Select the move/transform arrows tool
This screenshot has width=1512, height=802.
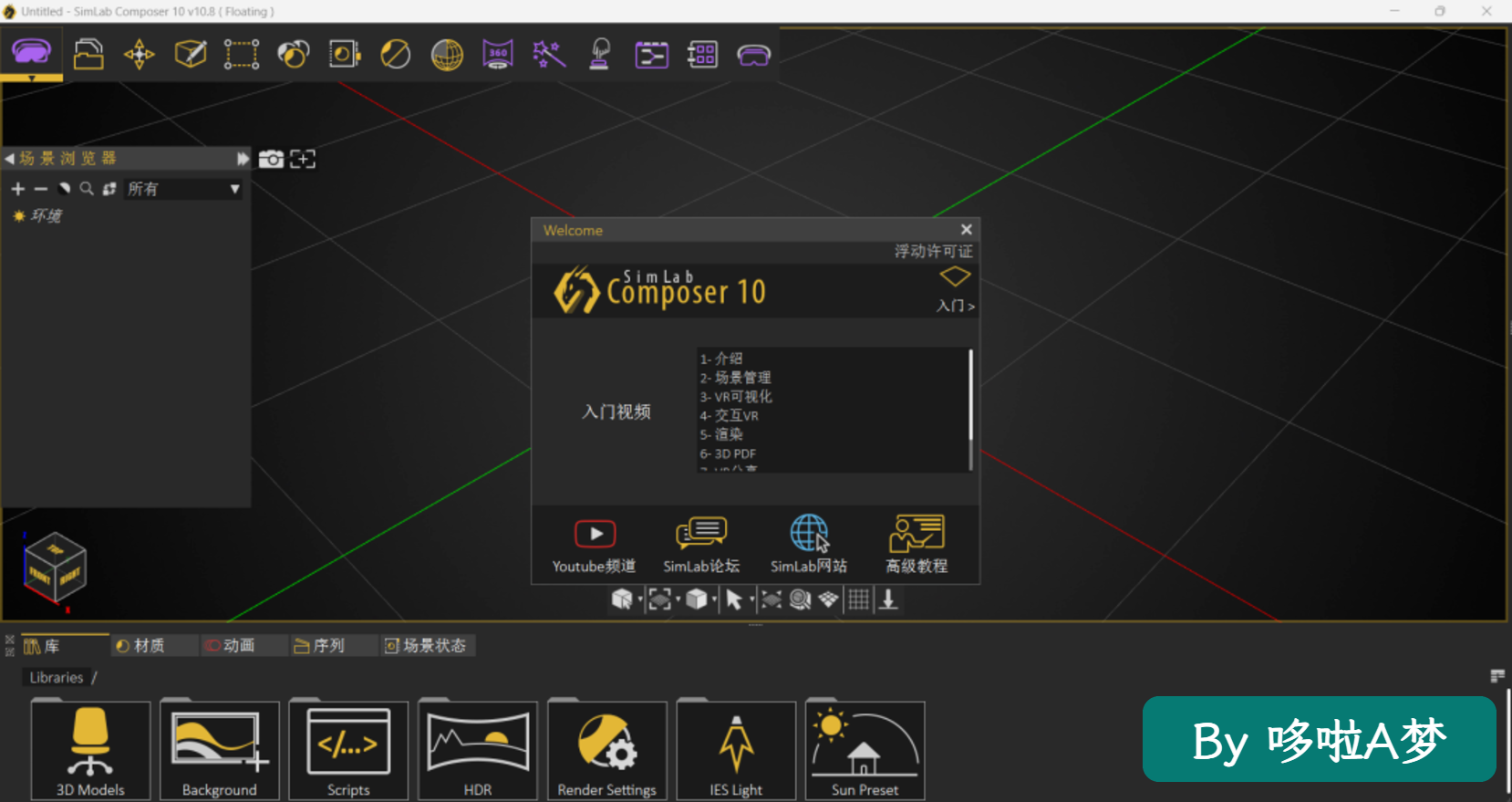point(140,54)
